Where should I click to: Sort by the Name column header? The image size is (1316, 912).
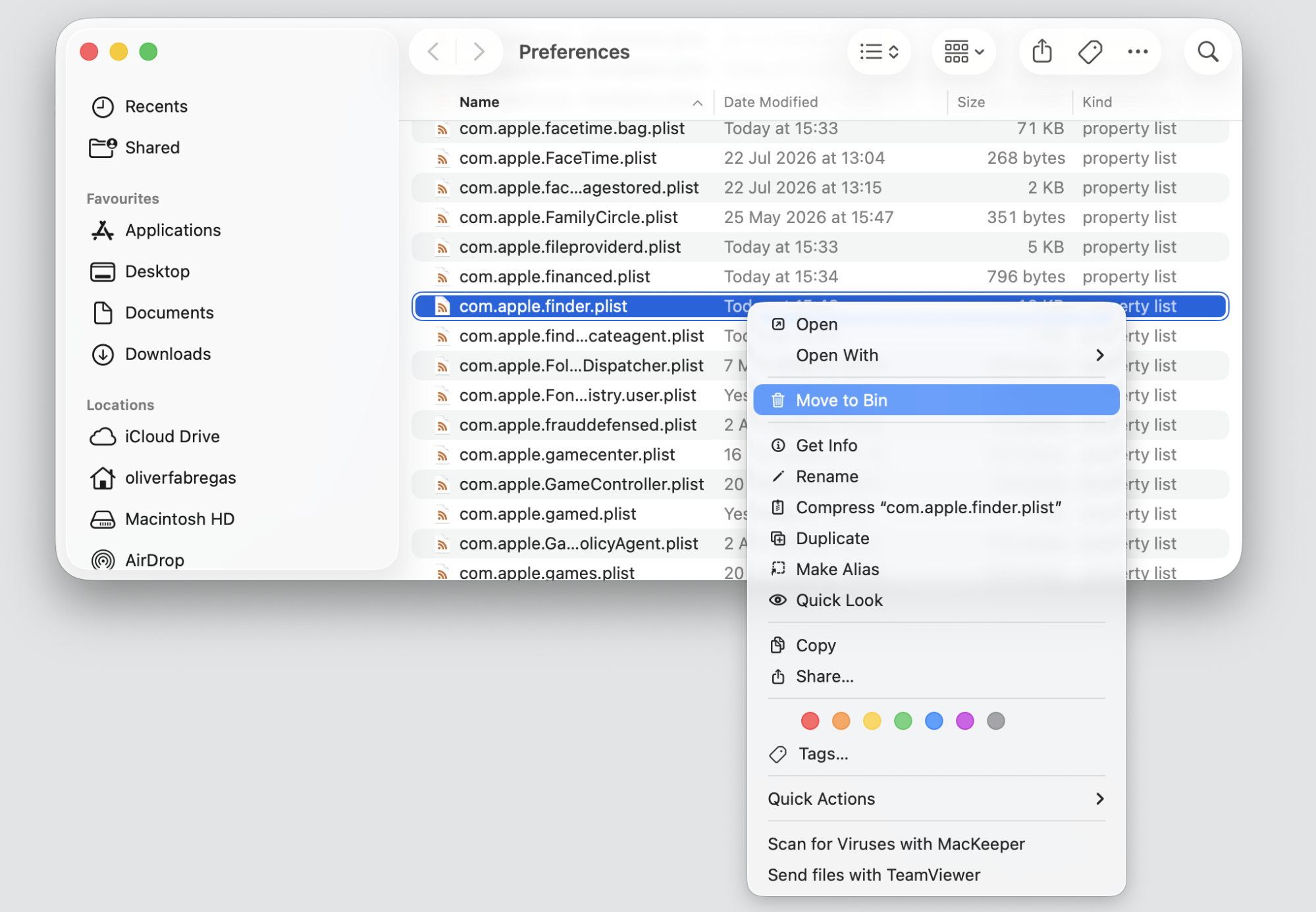click(x=479, y=102)
